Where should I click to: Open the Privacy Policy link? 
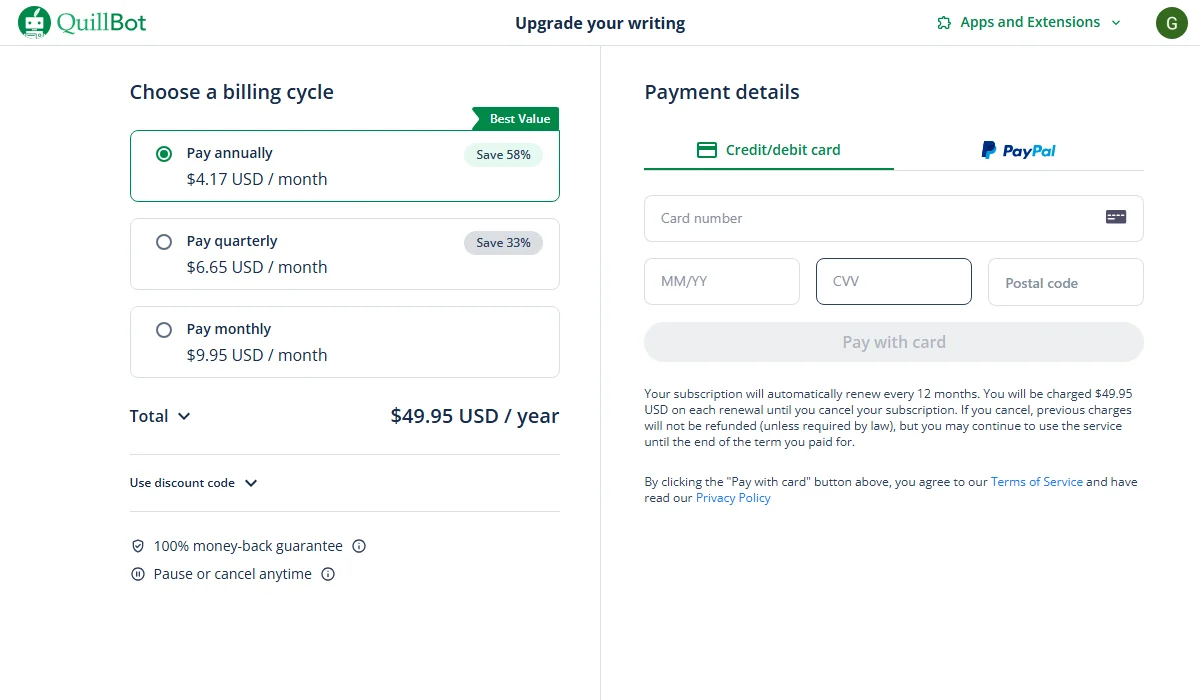[x=733, y=497]
